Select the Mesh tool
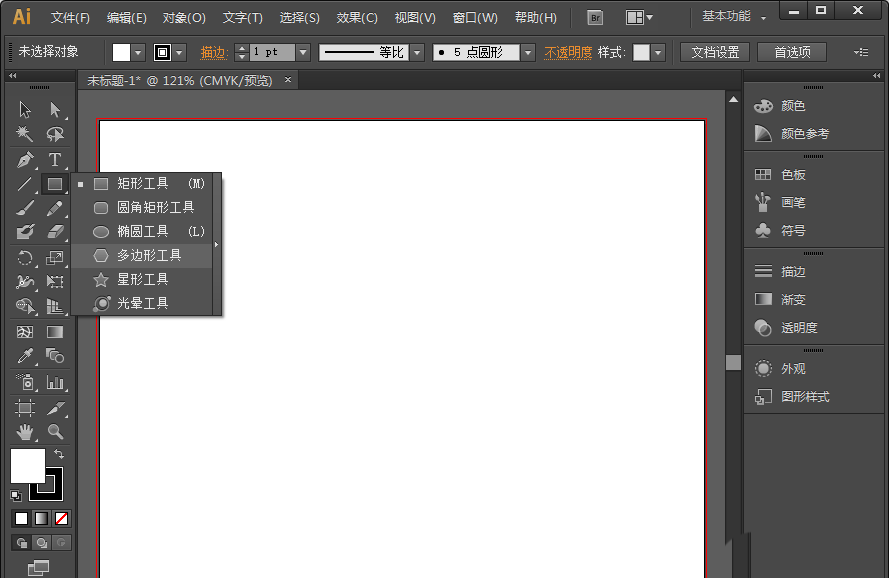The height and width of the screenshot is (578, 889). tap(25, 332)
